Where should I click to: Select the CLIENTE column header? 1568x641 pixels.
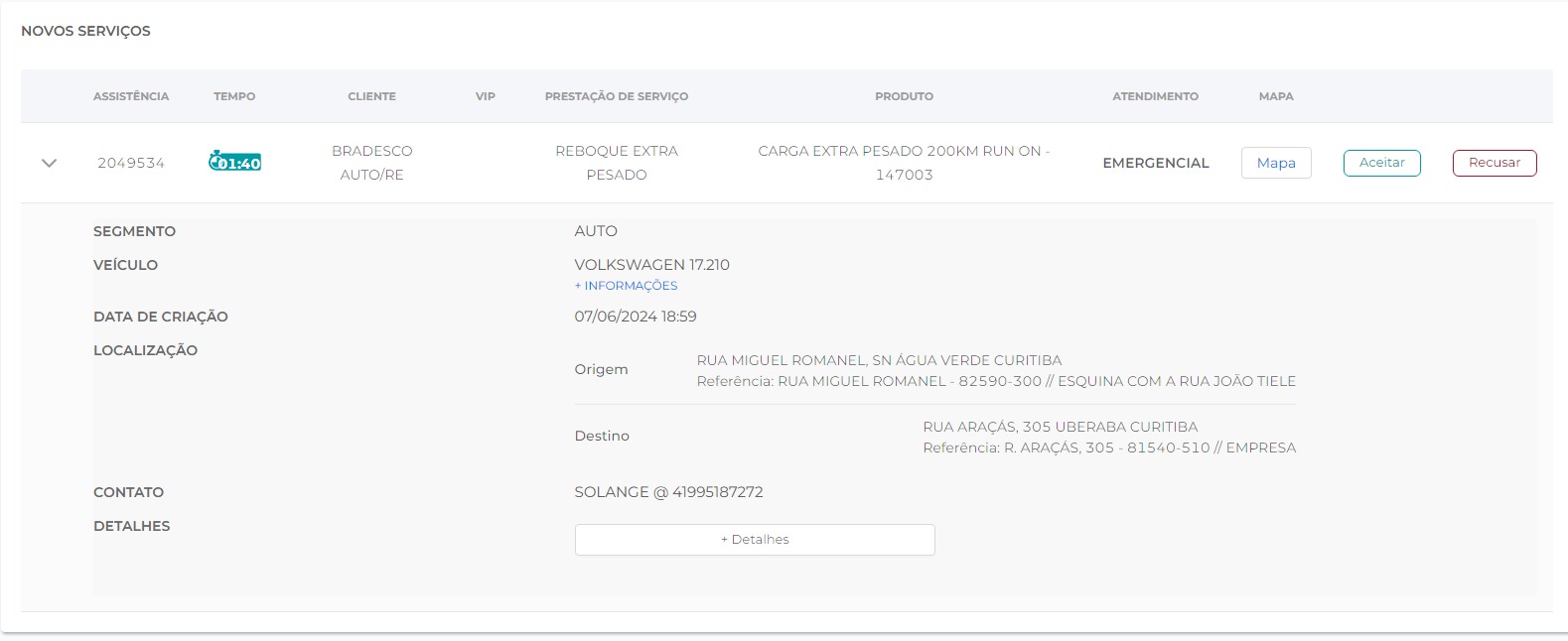(371, 96)
